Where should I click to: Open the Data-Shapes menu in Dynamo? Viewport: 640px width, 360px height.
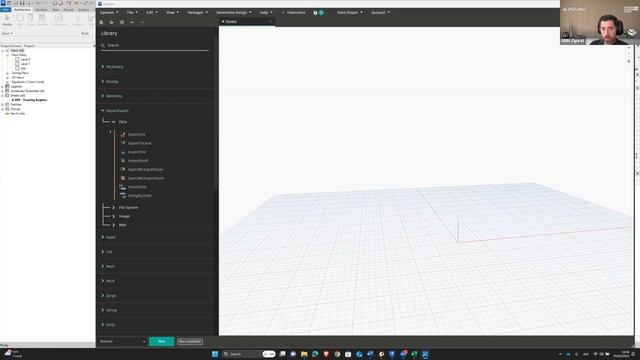pyautogui.click(x=349, y=13)
